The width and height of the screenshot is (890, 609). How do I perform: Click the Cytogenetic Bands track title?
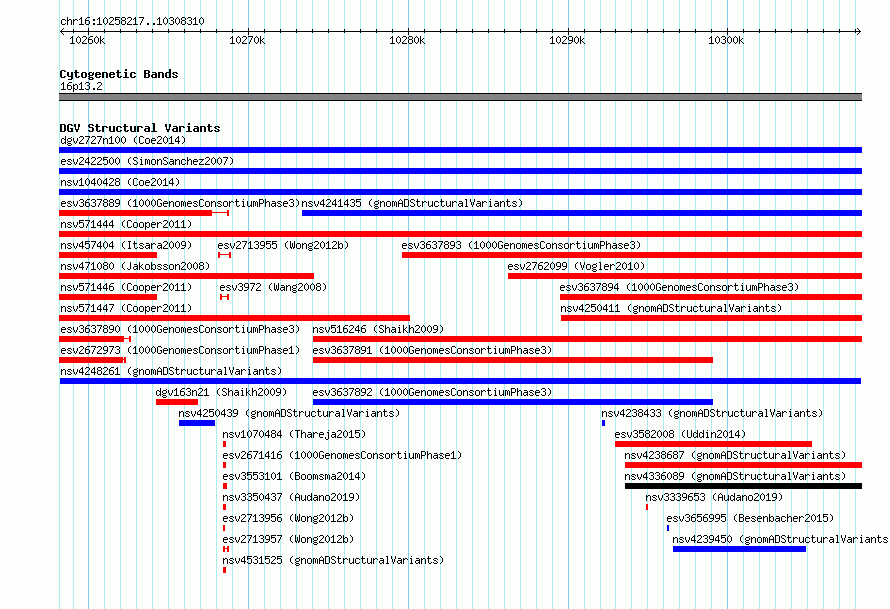click(119, 74)
